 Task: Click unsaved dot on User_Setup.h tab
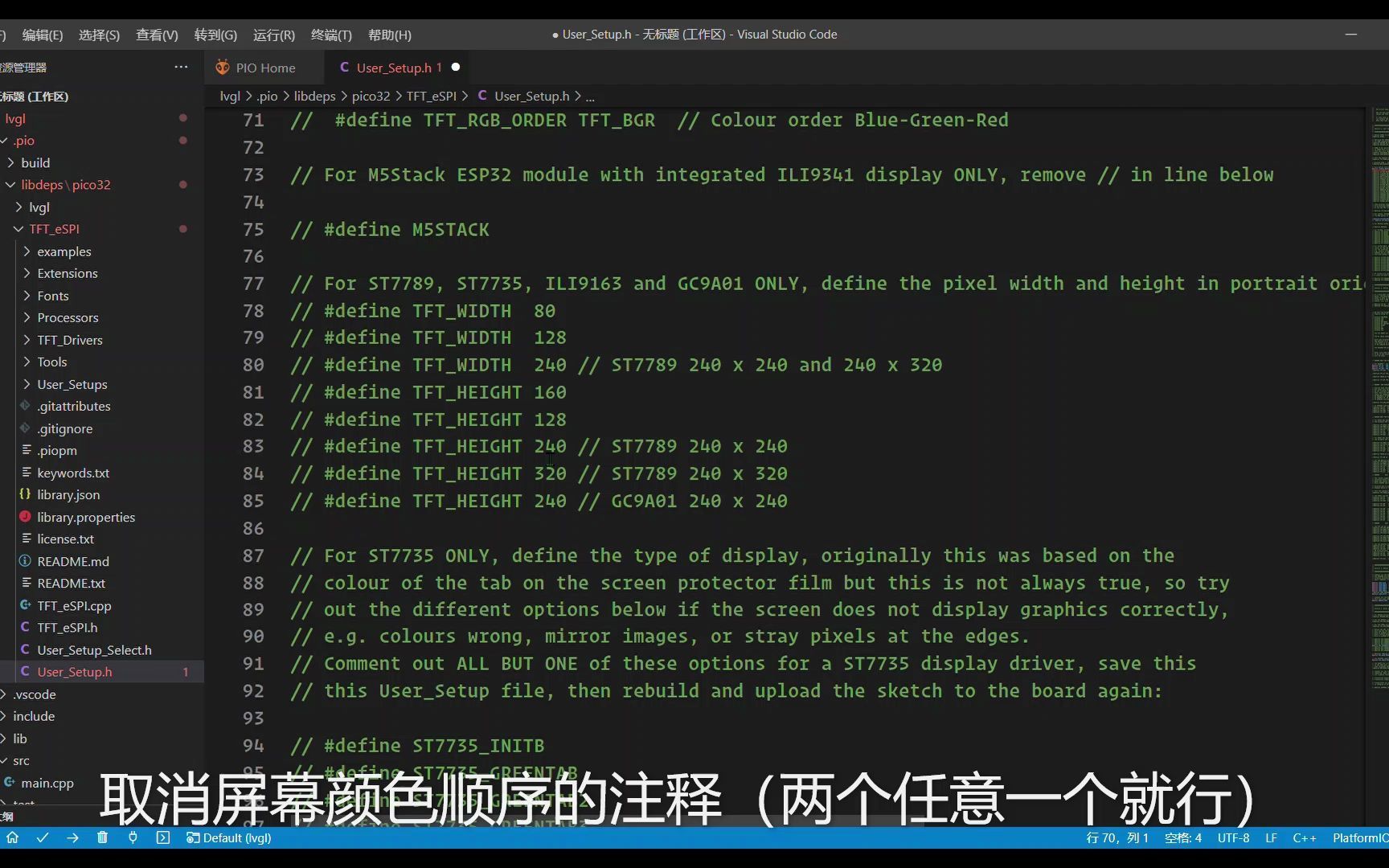456,68
